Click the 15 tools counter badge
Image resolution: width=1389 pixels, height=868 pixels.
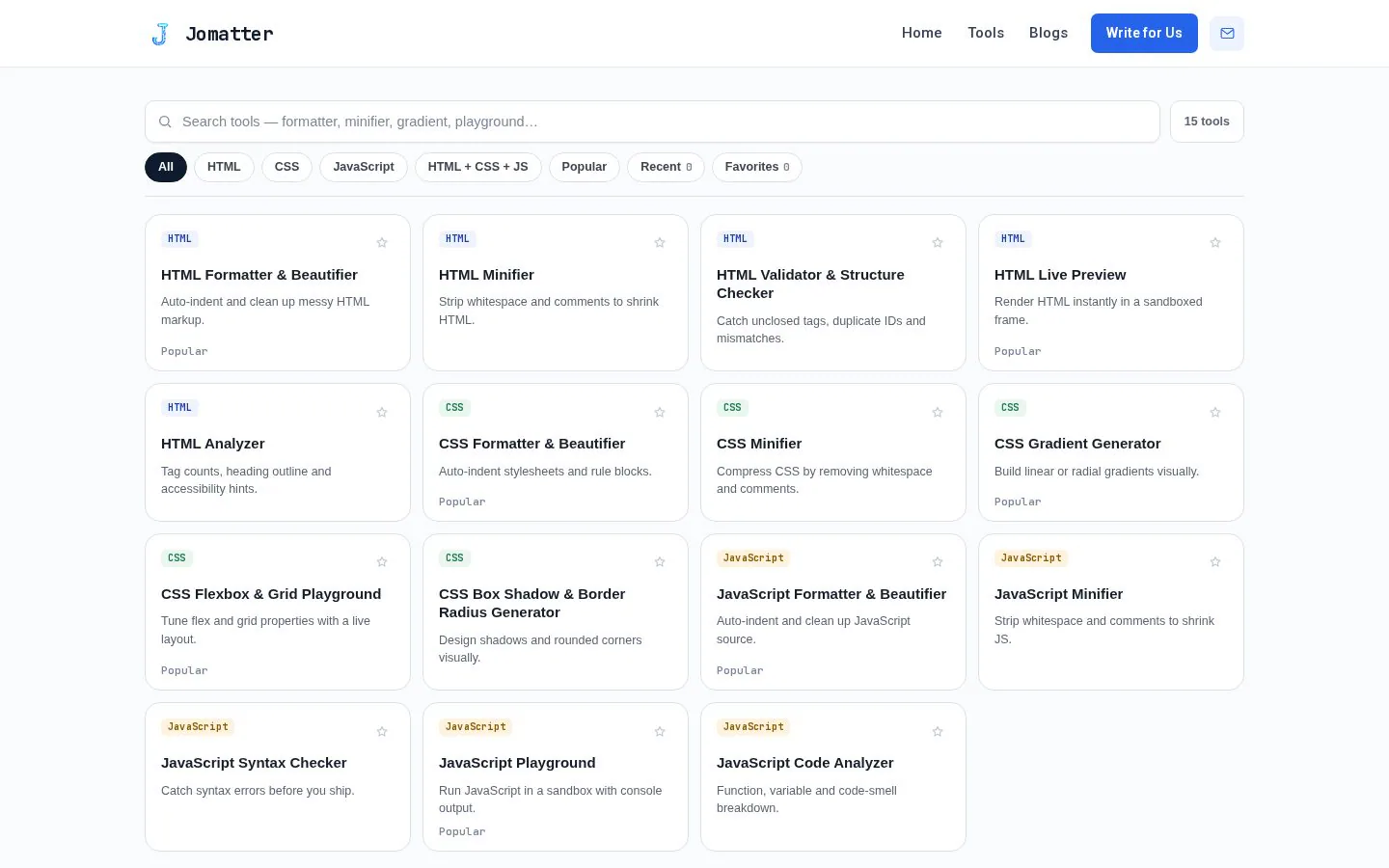click(1207, 122)
